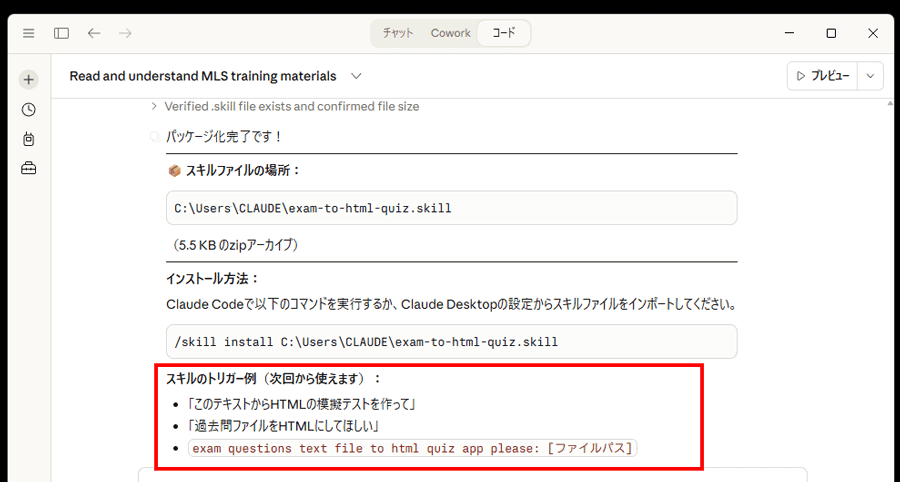Viewport: 900px width, 482px height.
Task: Copy message icon beside パッケージ化完了です
Action: 154,137
